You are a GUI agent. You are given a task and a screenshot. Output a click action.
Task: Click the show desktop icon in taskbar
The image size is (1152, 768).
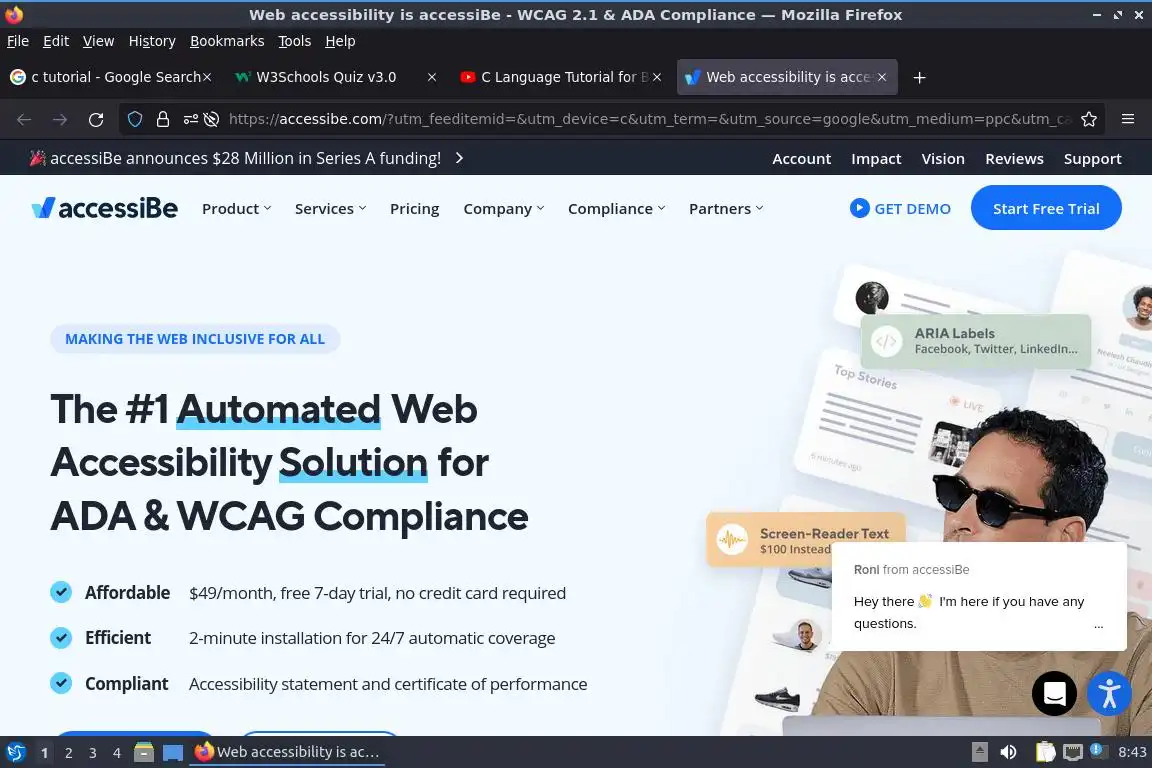click(173, 753)
